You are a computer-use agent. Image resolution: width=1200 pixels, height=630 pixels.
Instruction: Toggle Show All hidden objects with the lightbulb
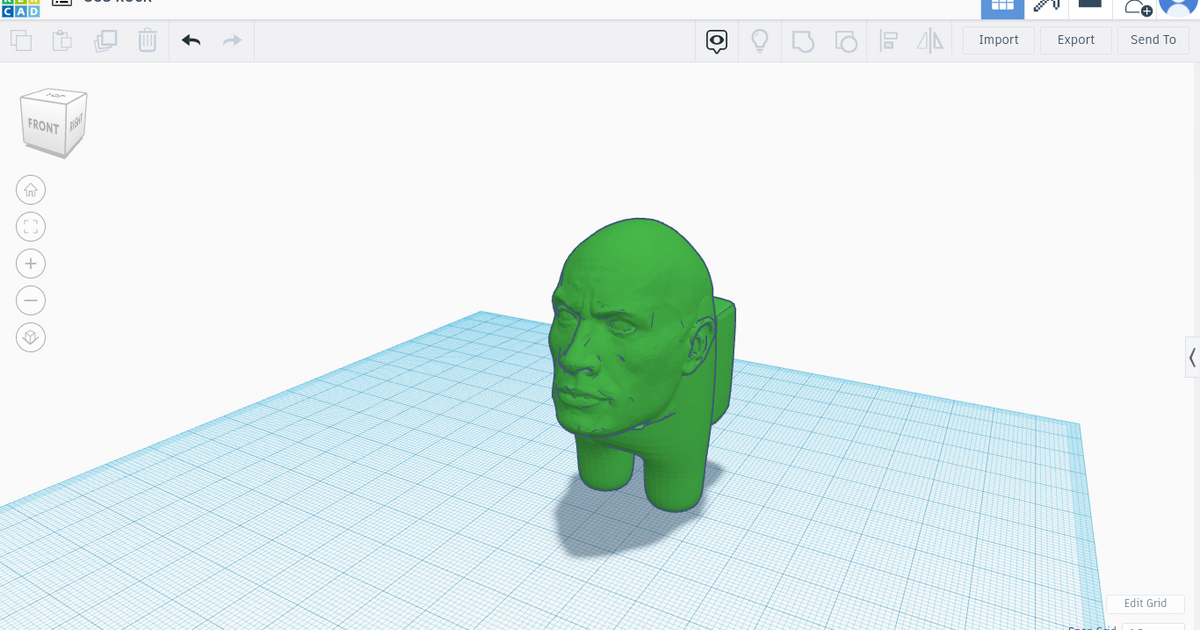(x=759, y=40)
